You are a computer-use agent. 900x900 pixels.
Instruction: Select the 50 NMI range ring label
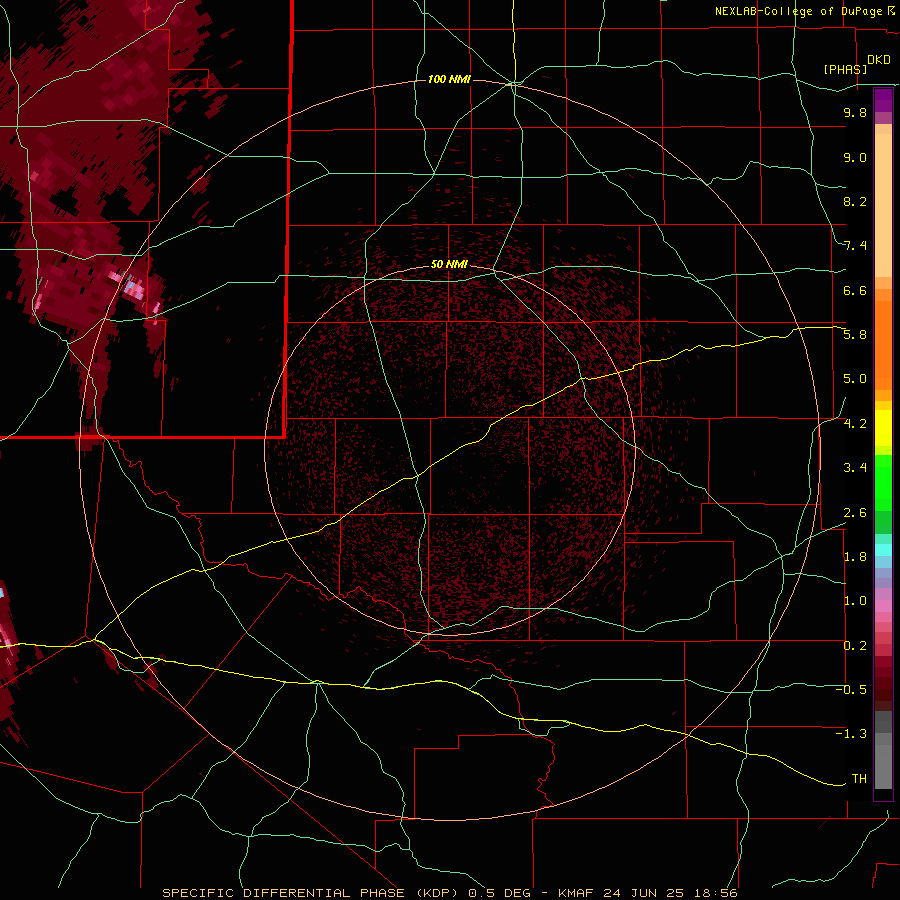click(449, 264)
